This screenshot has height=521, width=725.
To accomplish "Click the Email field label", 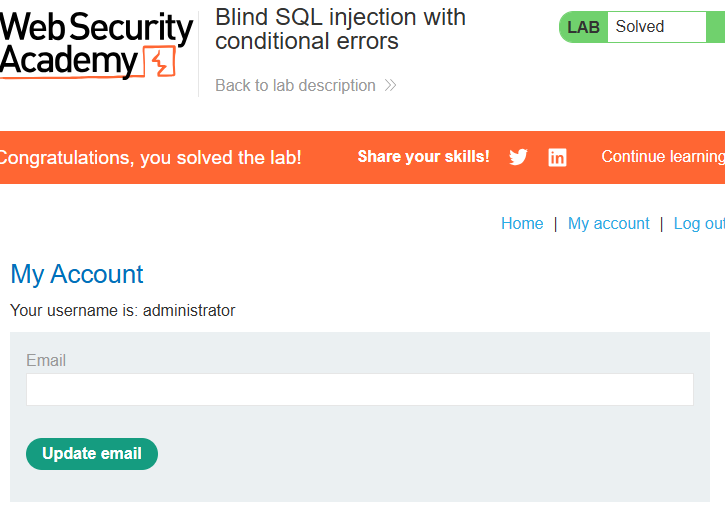I will coord(46,361).
